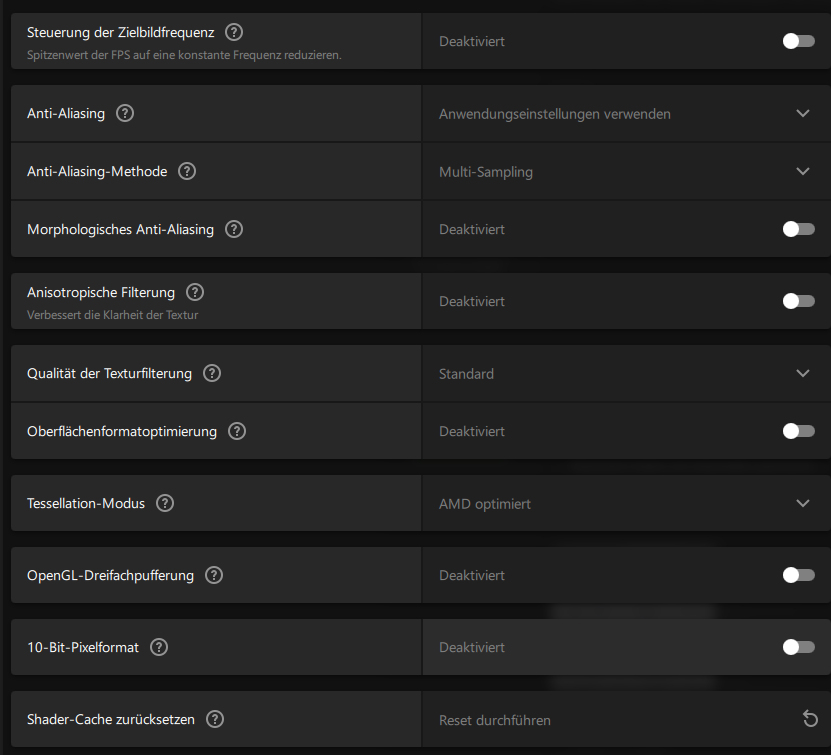This screenshot has height=755, width=831.
Task: Expand Qualität der Texturfilterung dropdown
Action: coord(802,373)
